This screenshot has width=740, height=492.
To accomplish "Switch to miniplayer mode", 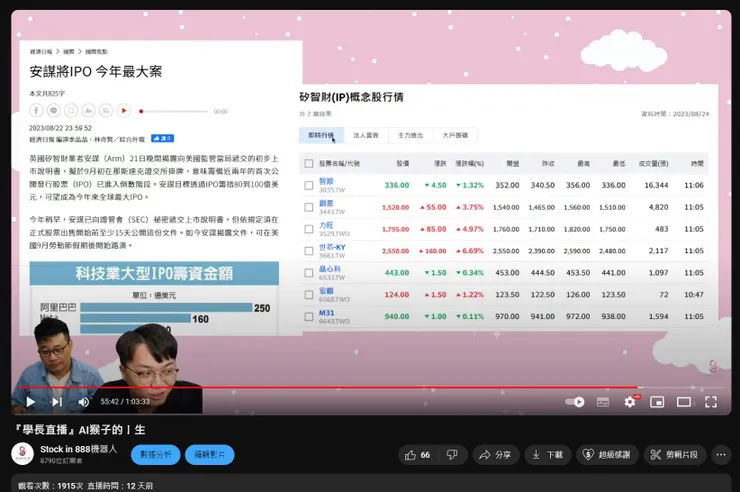I will click(x=657, y=402).
